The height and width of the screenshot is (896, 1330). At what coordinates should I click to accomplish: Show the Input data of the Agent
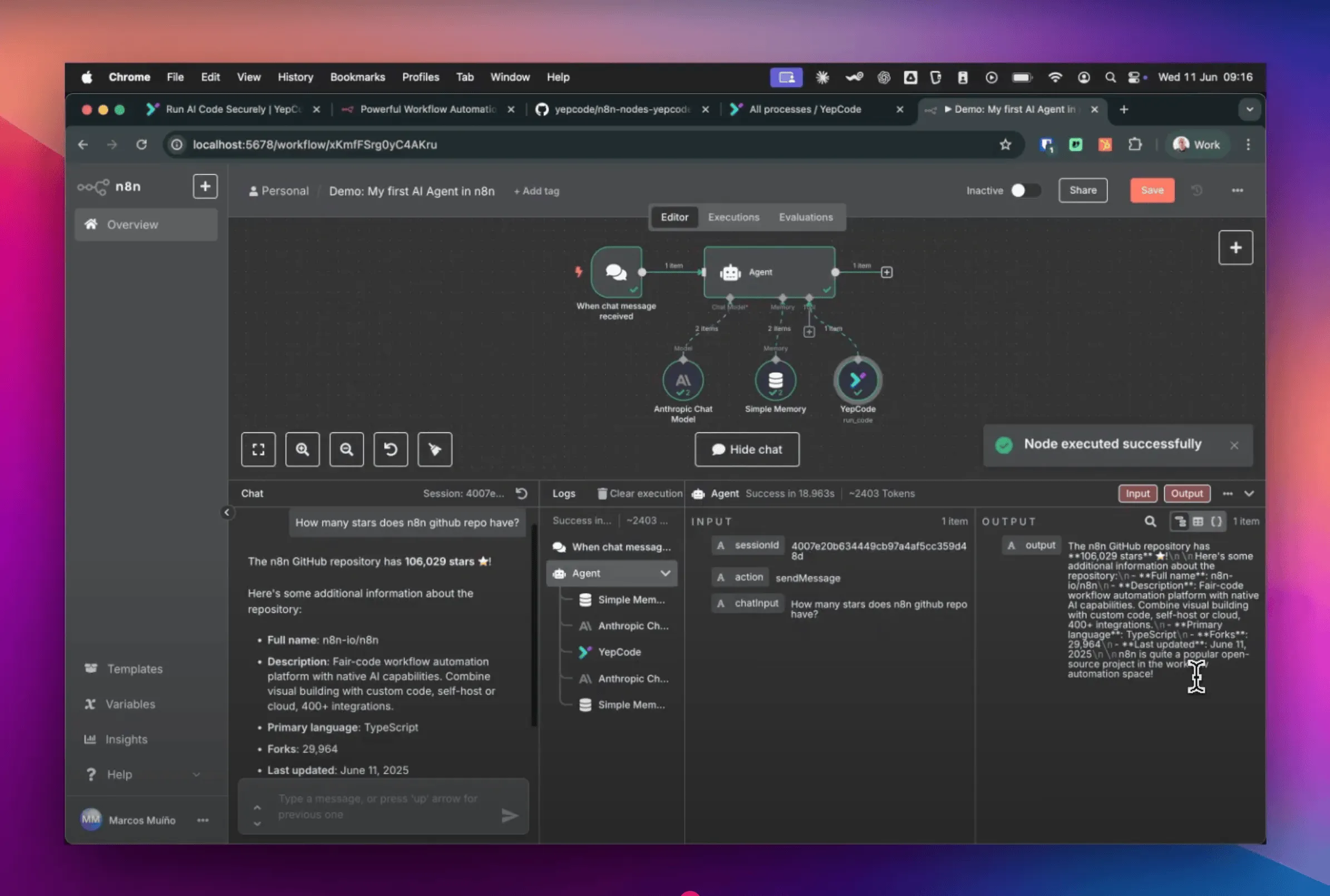[x=1137, y=493]
